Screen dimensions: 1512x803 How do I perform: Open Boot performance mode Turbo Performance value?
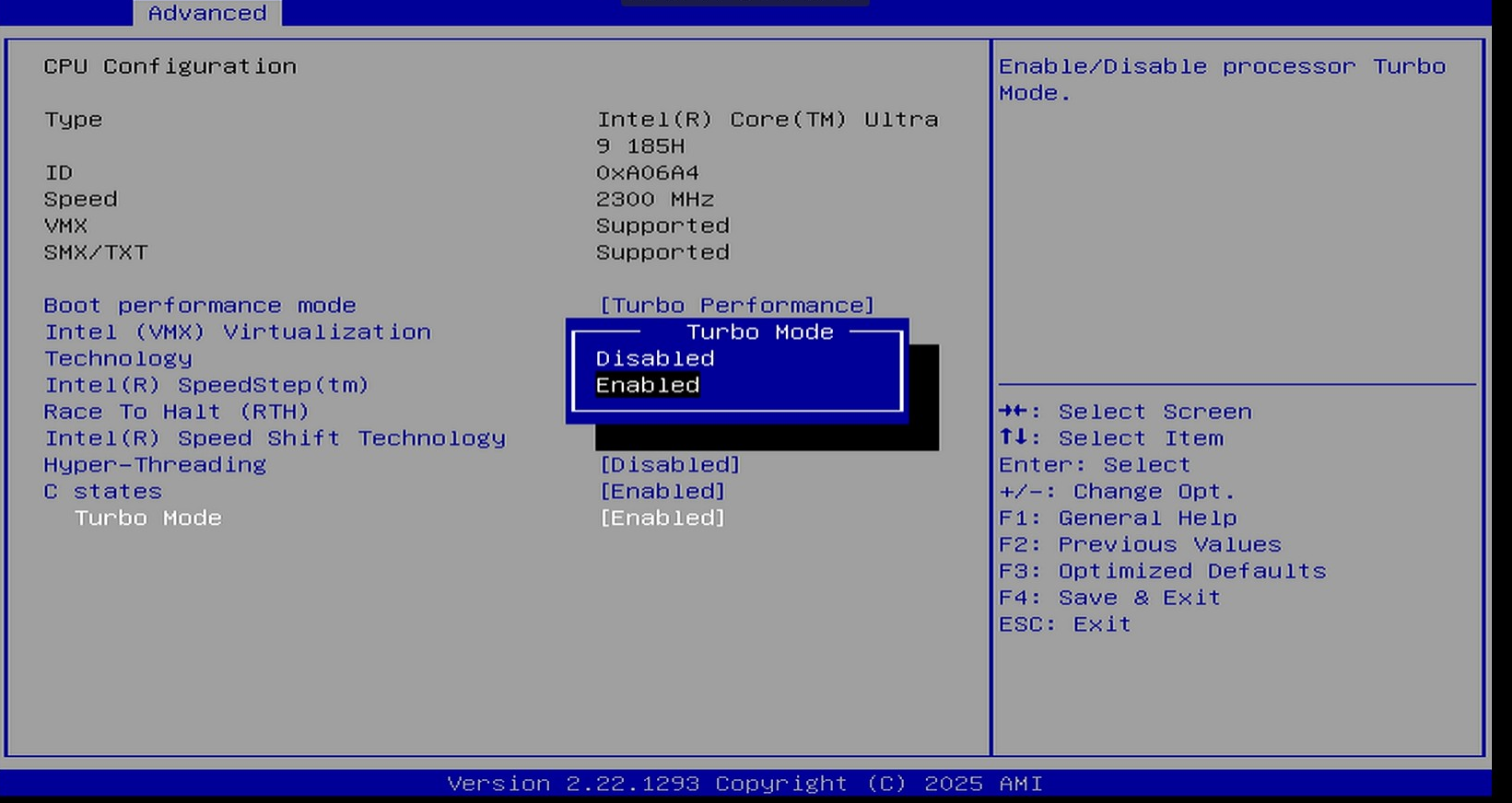coord(736,305)
